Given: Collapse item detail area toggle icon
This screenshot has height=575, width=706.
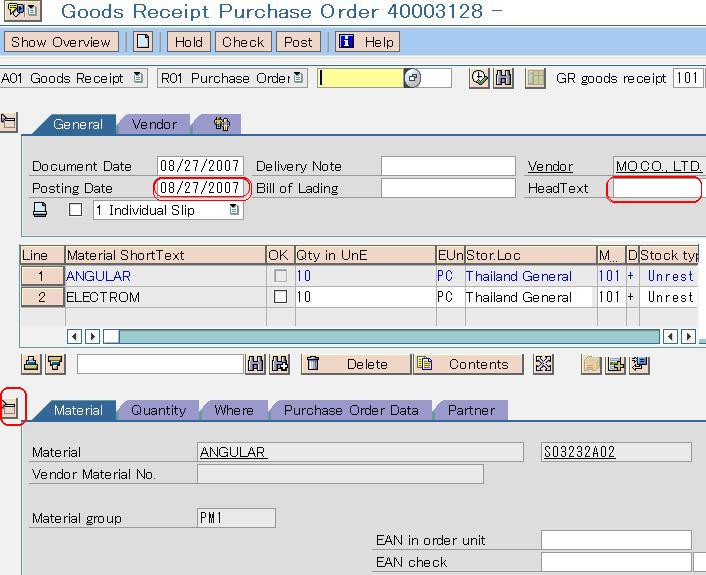Looking at the screenshot, I should [x=9, y=407].
